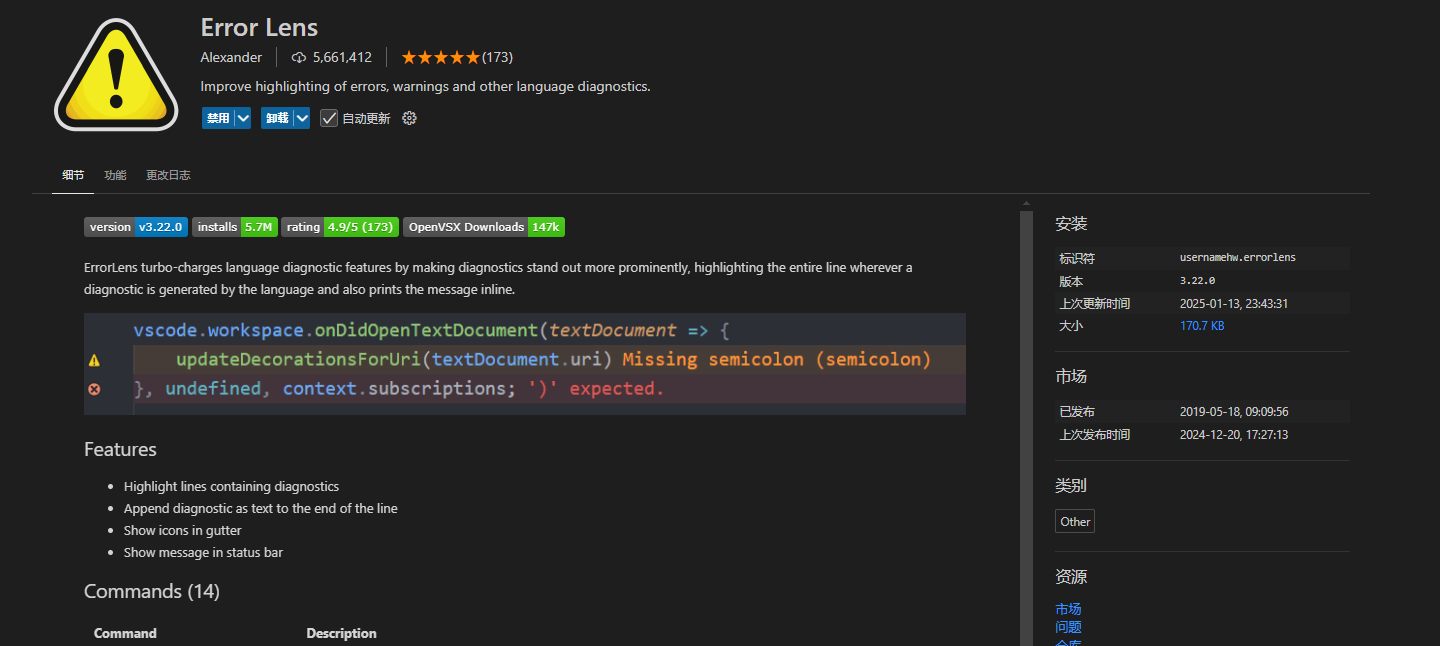Click the 卸载 button
Viewport: 1440px width, 646px height.
pyautogui.click(x=277, y=118)
